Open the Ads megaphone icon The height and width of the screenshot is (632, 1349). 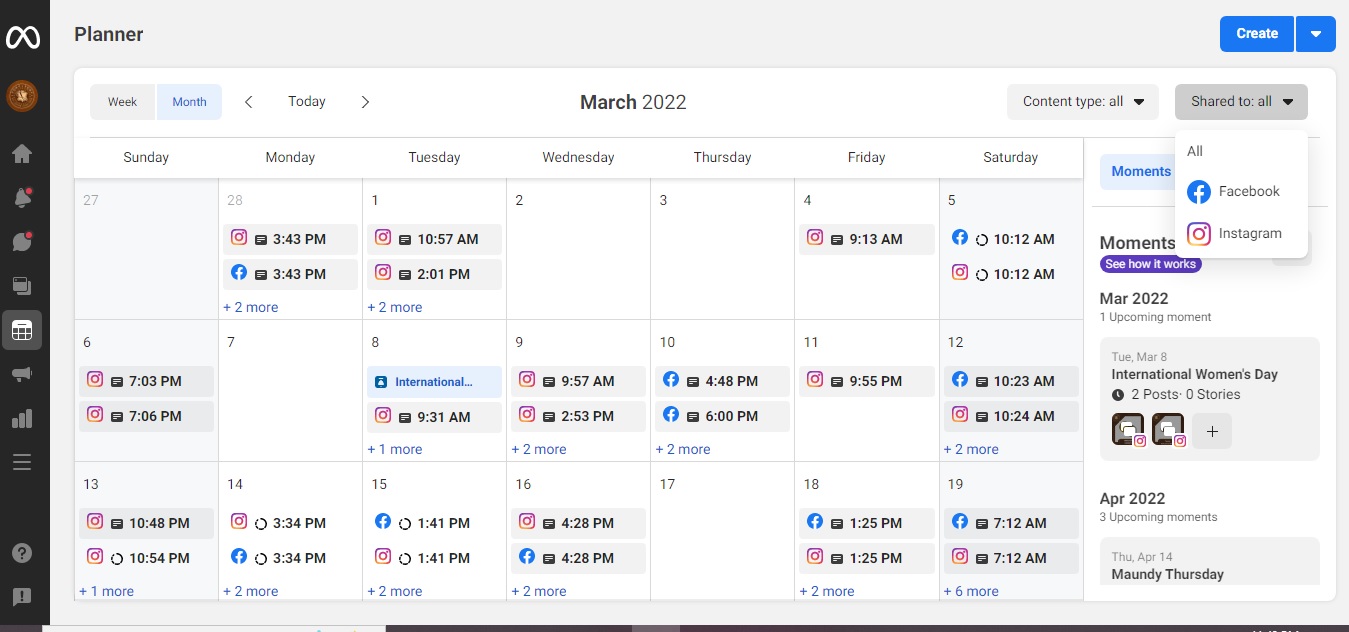pyautogui.click(x=21, y=374)
